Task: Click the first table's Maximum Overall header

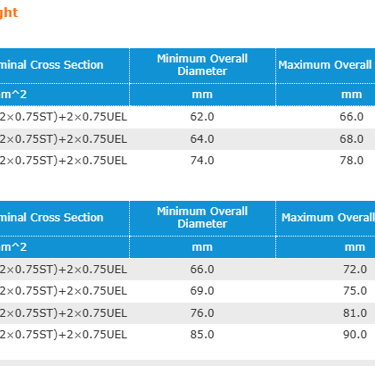Action: 325,65
